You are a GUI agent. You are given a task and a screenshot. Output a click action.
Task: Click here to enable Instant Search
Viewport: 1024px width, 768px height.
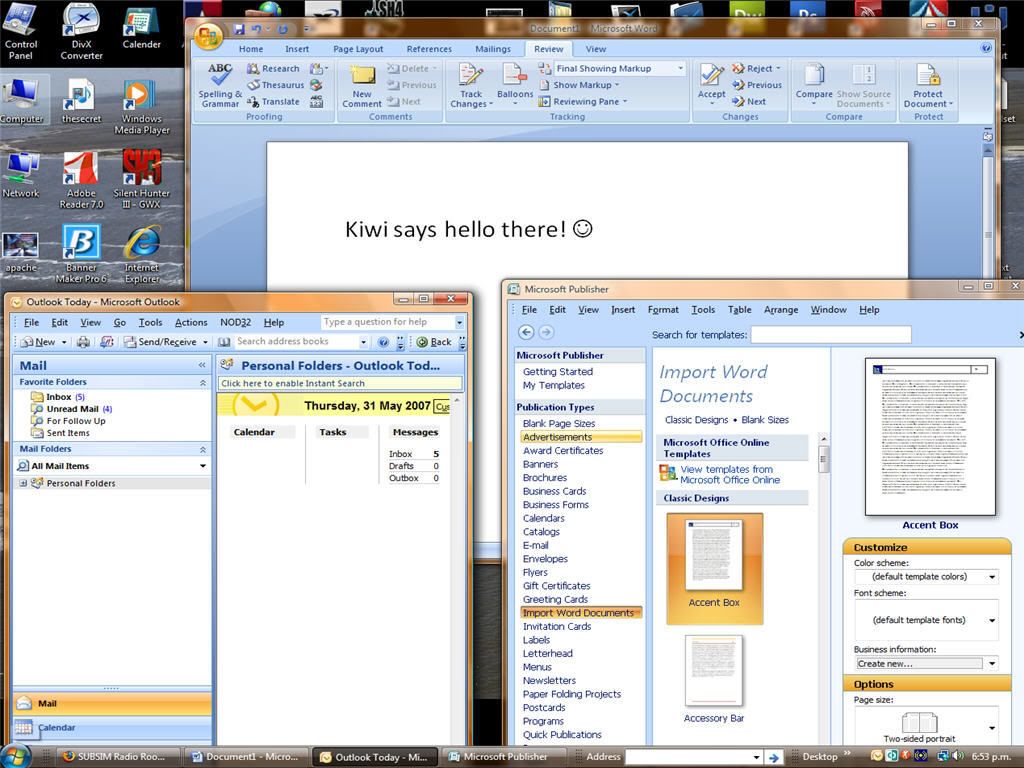point(340,383)
